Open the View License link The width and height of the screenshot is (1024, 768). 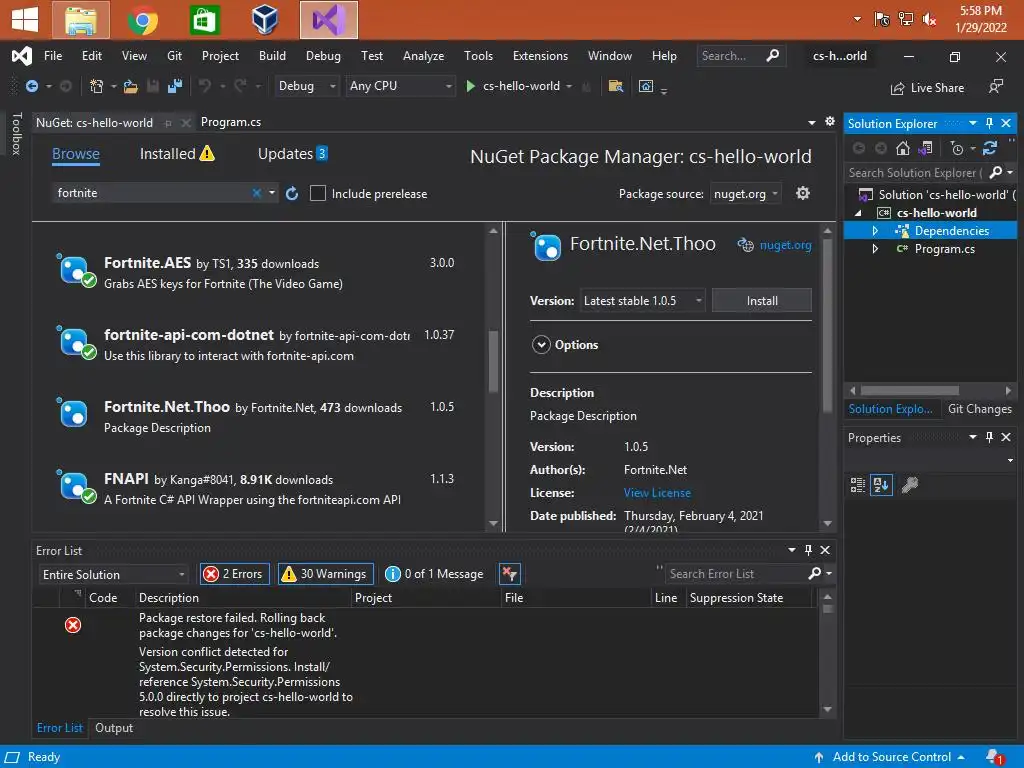point(657,493)
